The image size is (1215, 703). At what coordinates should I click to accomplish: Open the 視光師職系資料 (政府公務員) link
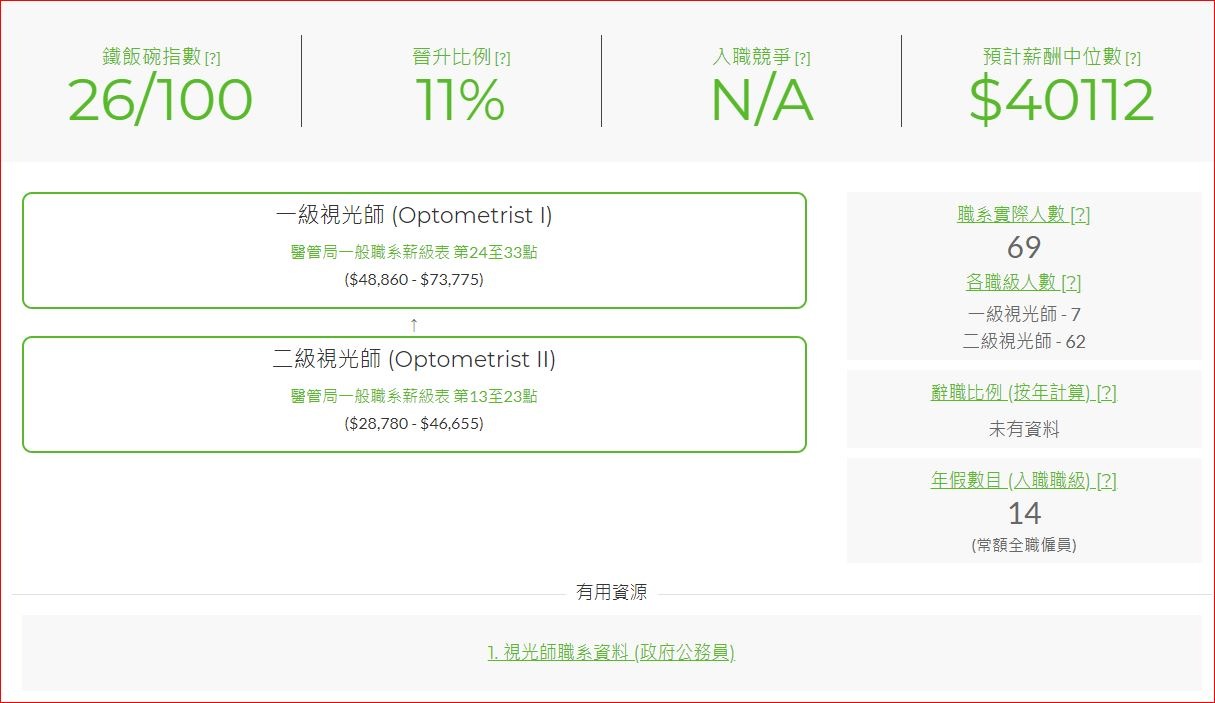tap(611, 653)
